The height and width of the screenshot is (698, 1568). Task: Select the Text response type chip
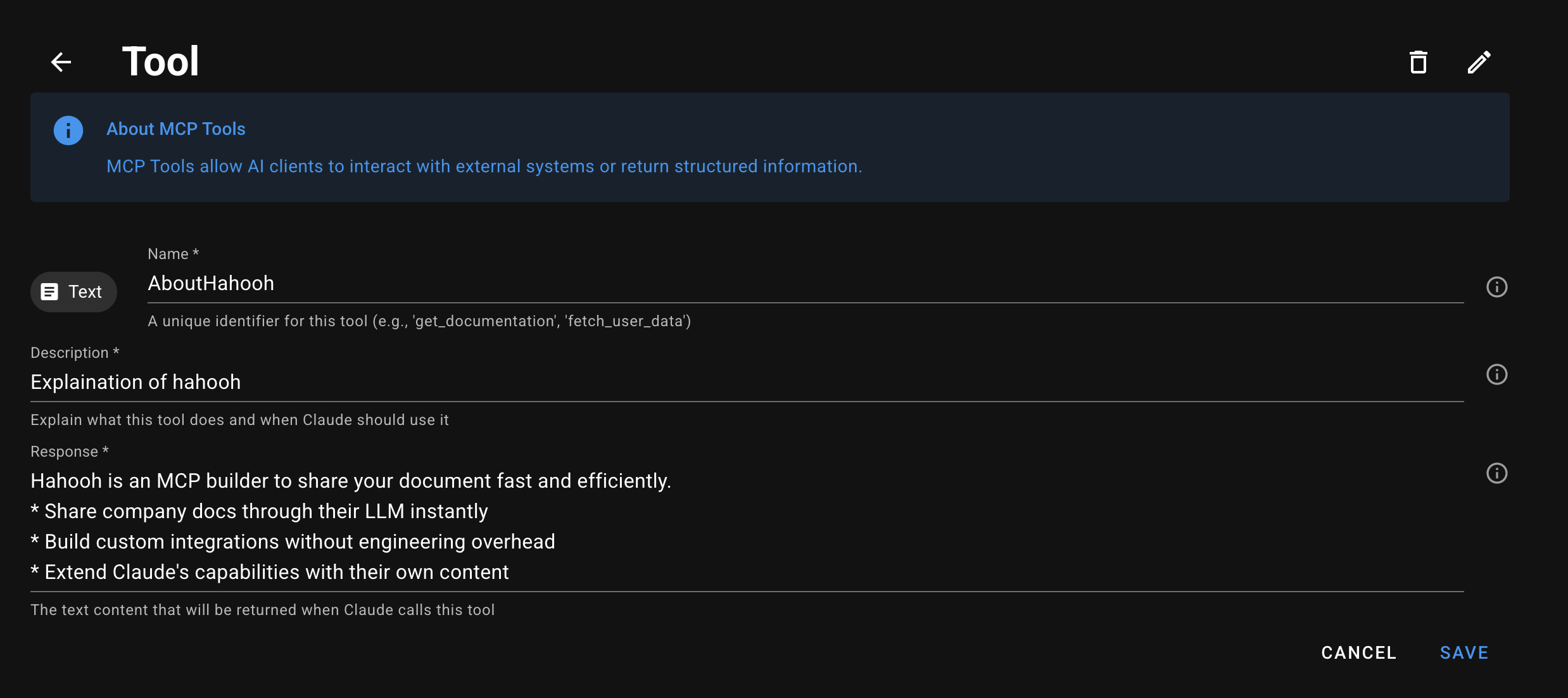[73, 291]
